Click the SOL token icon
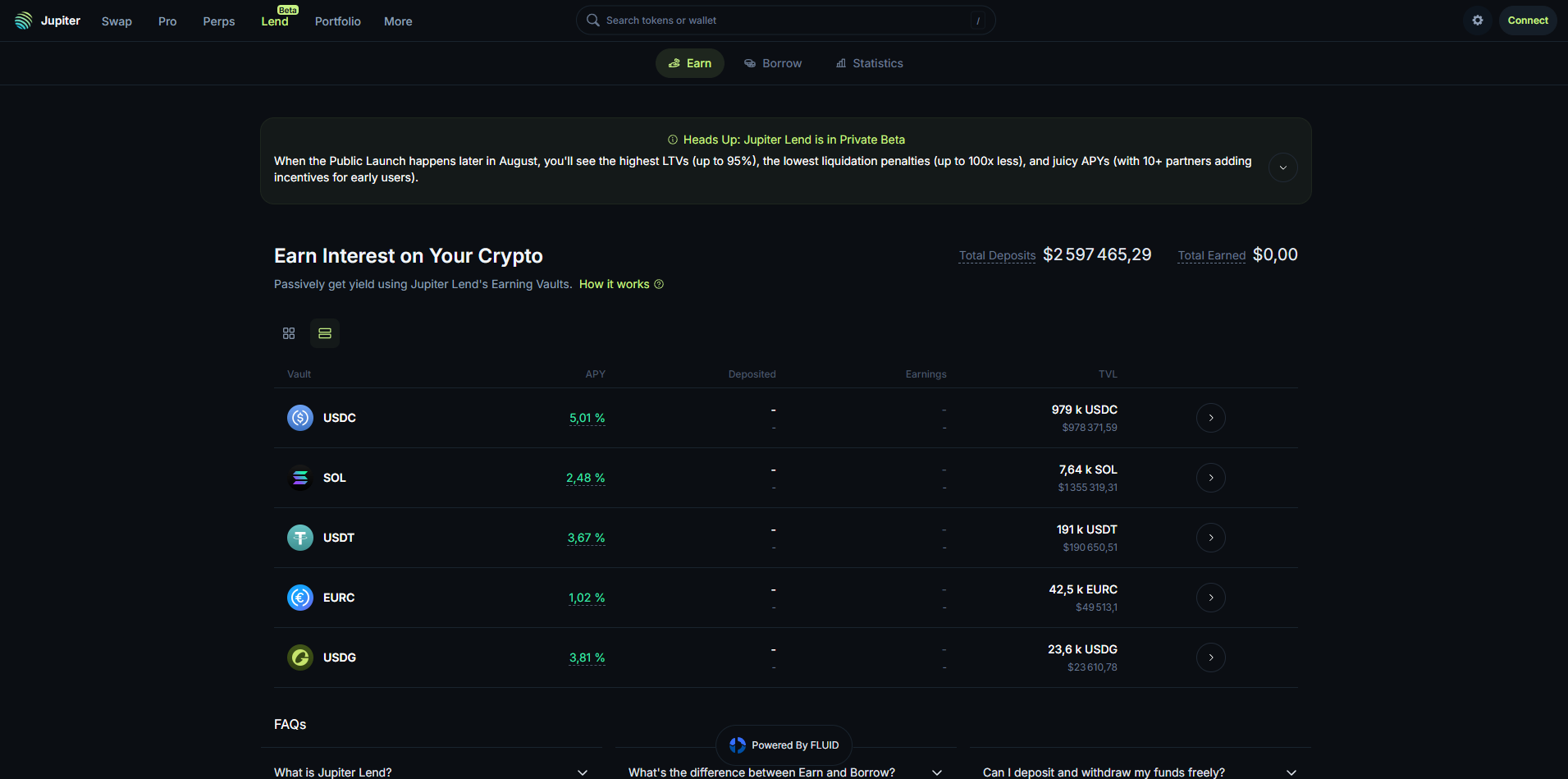This screenshot has height=779, width=1568. pyautogui.click(x=300, y=478)
